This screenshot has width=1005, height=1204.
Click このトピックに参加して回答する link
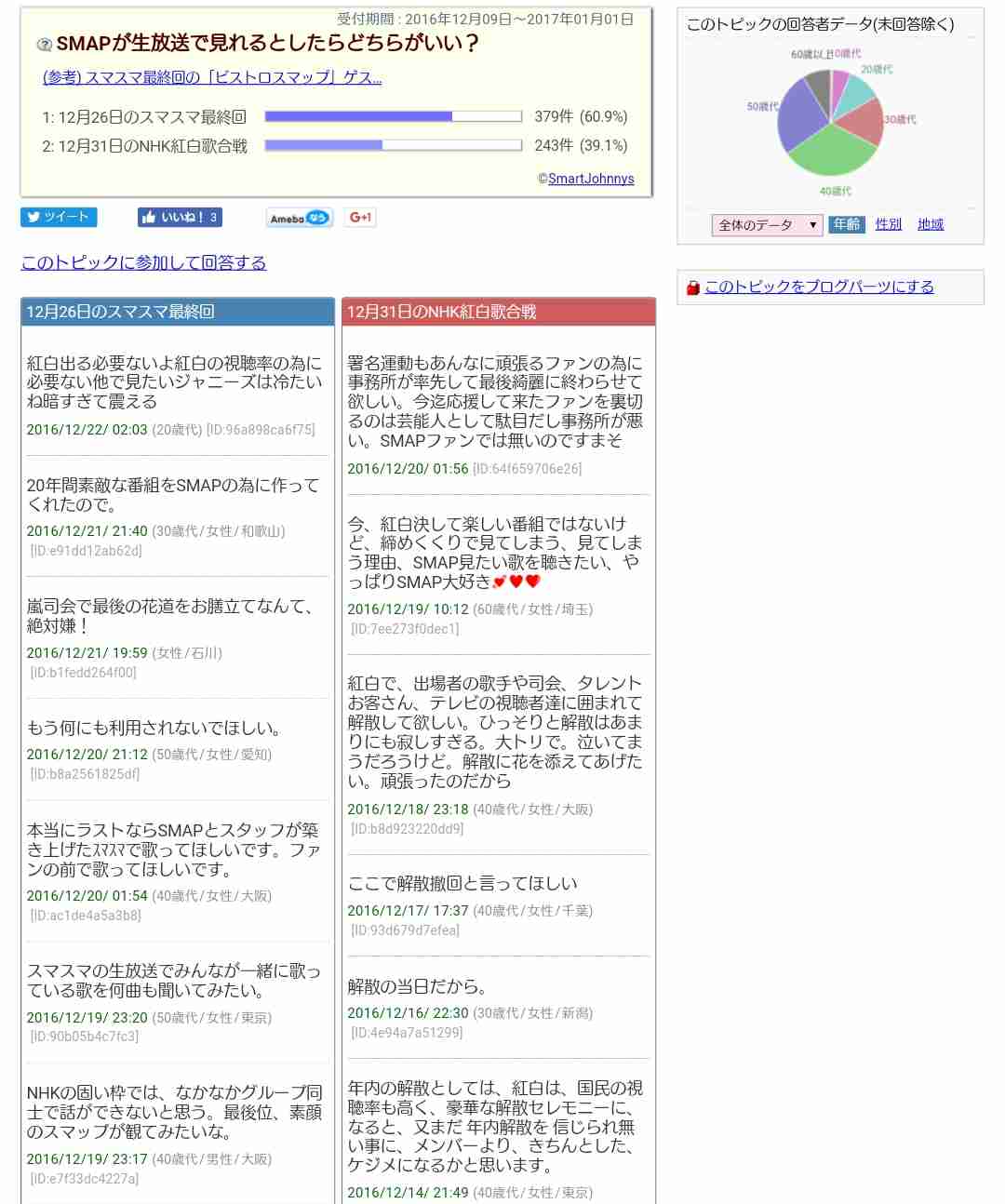(143, 262)
